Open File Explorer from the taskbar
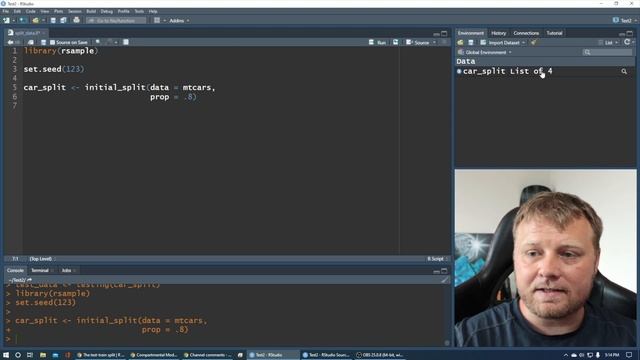Viewport: 640px width, 360px height. click(42, 355)
